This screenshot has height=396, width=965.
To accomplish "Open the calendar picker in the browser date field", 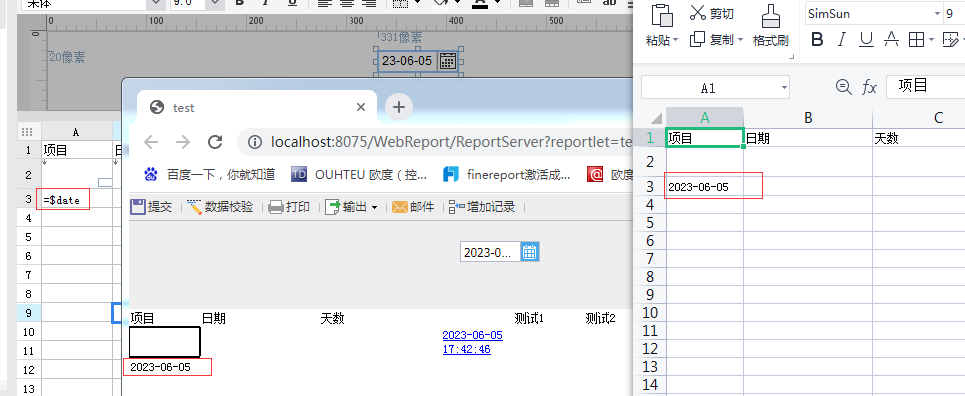I will [530, 252].
